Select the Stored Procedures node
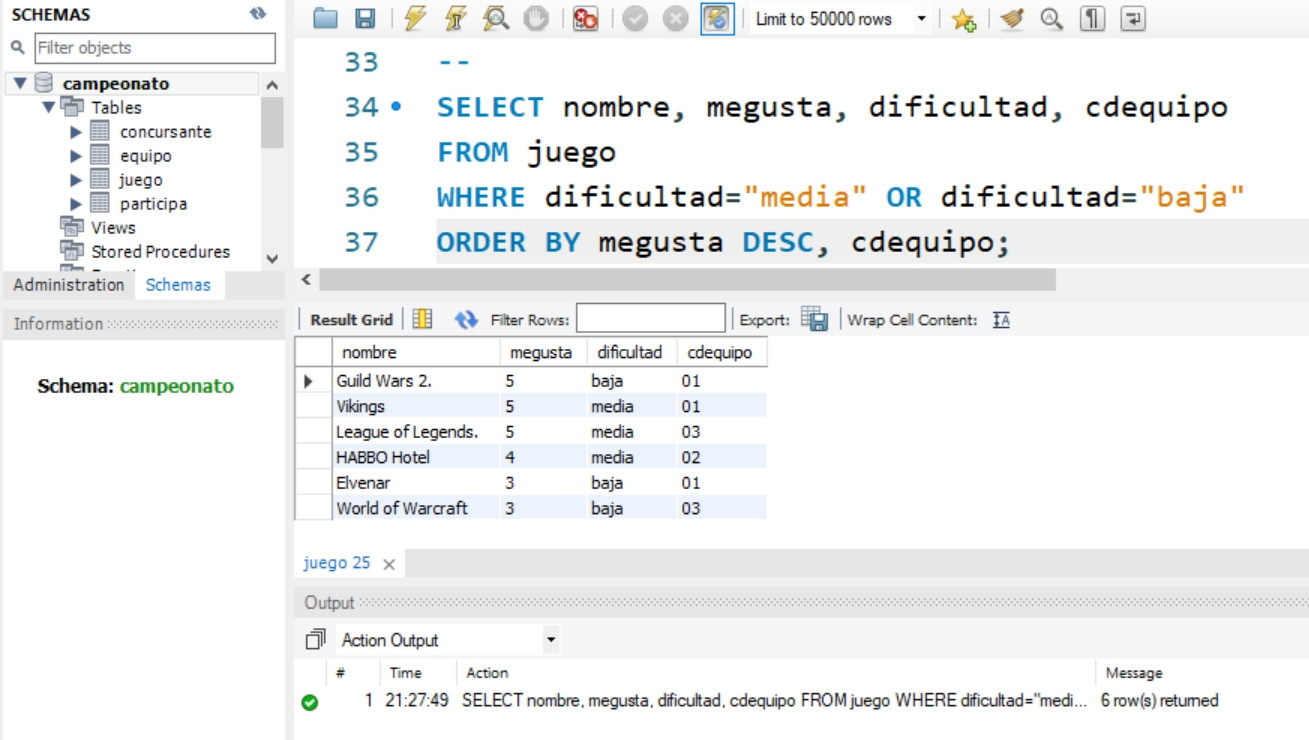This screenshot has width=1309, height=740. pos(160,251)
